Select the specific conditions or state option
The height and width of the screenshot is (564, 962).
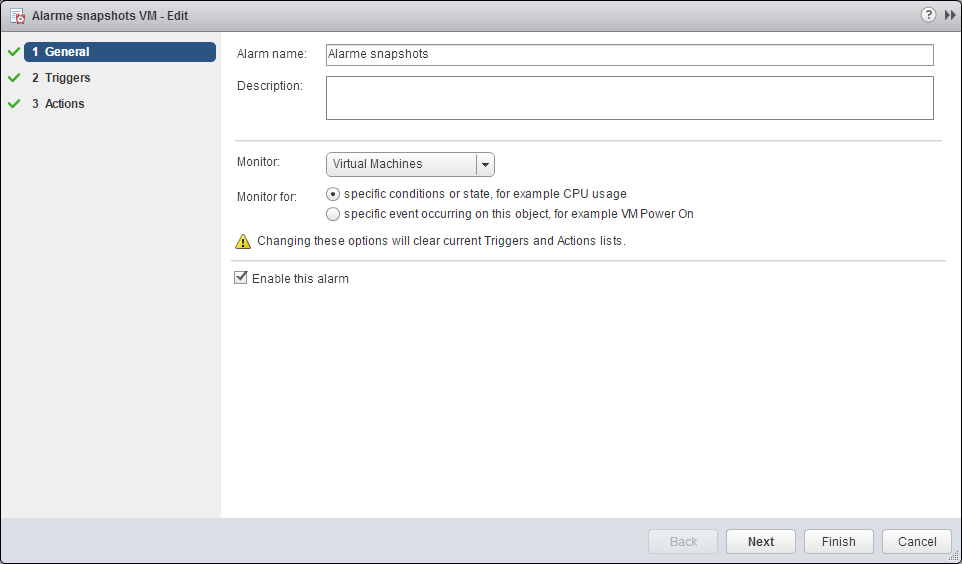pyautogui.click(x=333, y=194)
